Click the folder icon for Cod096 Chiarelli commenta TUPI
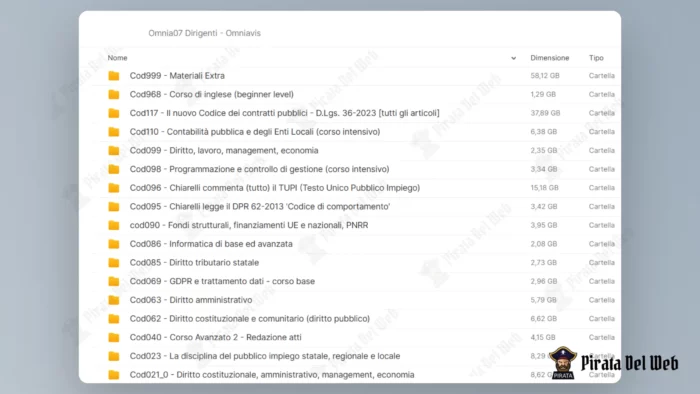 [x=114, y=188]
